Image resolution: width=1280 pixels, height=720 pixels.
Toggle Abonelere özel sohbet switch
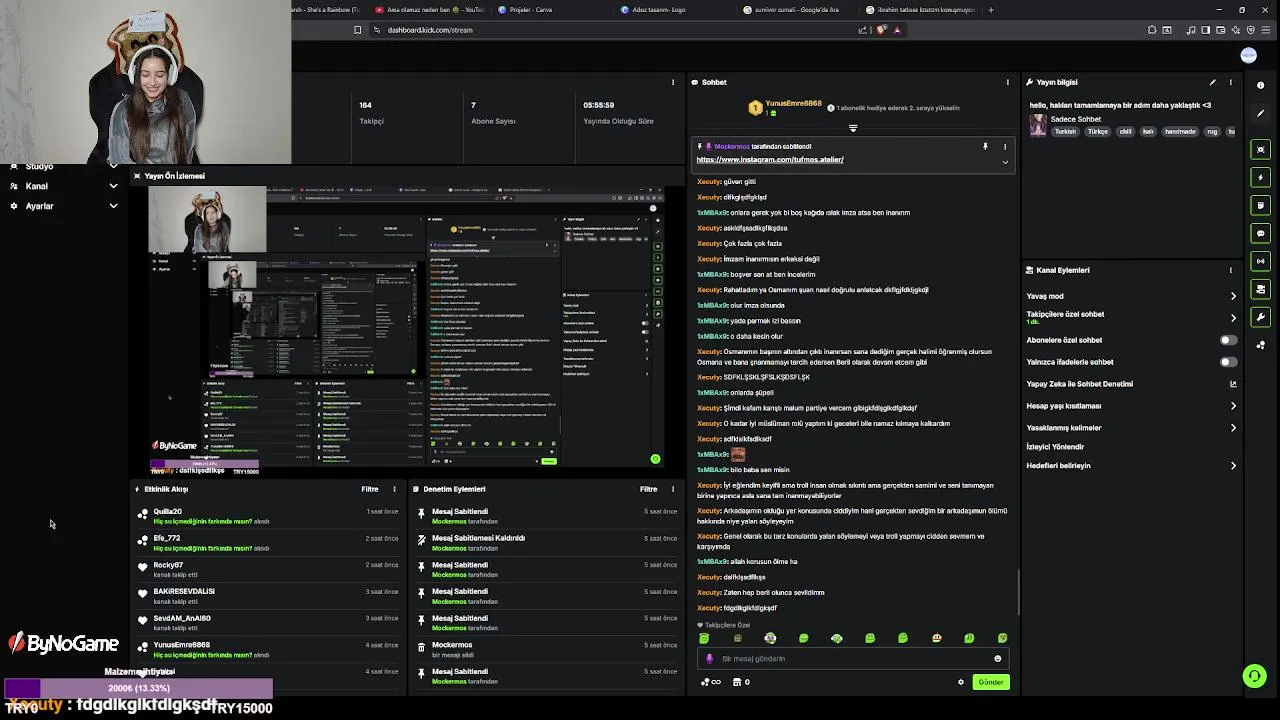click(1227, 340)
